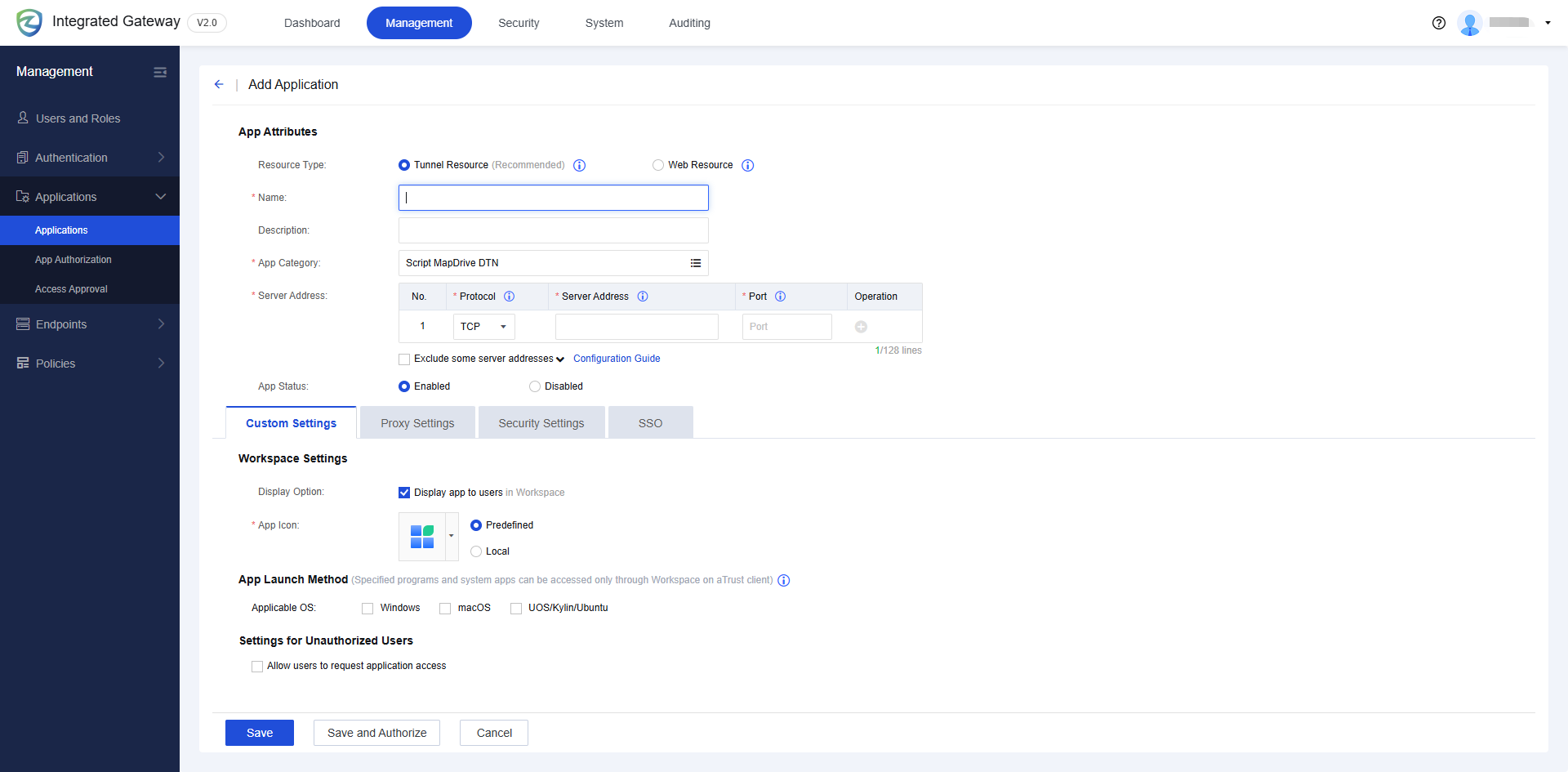Open the Configuration Guide link
Viewport: 1568px width, 772px height.
[617, 358]
